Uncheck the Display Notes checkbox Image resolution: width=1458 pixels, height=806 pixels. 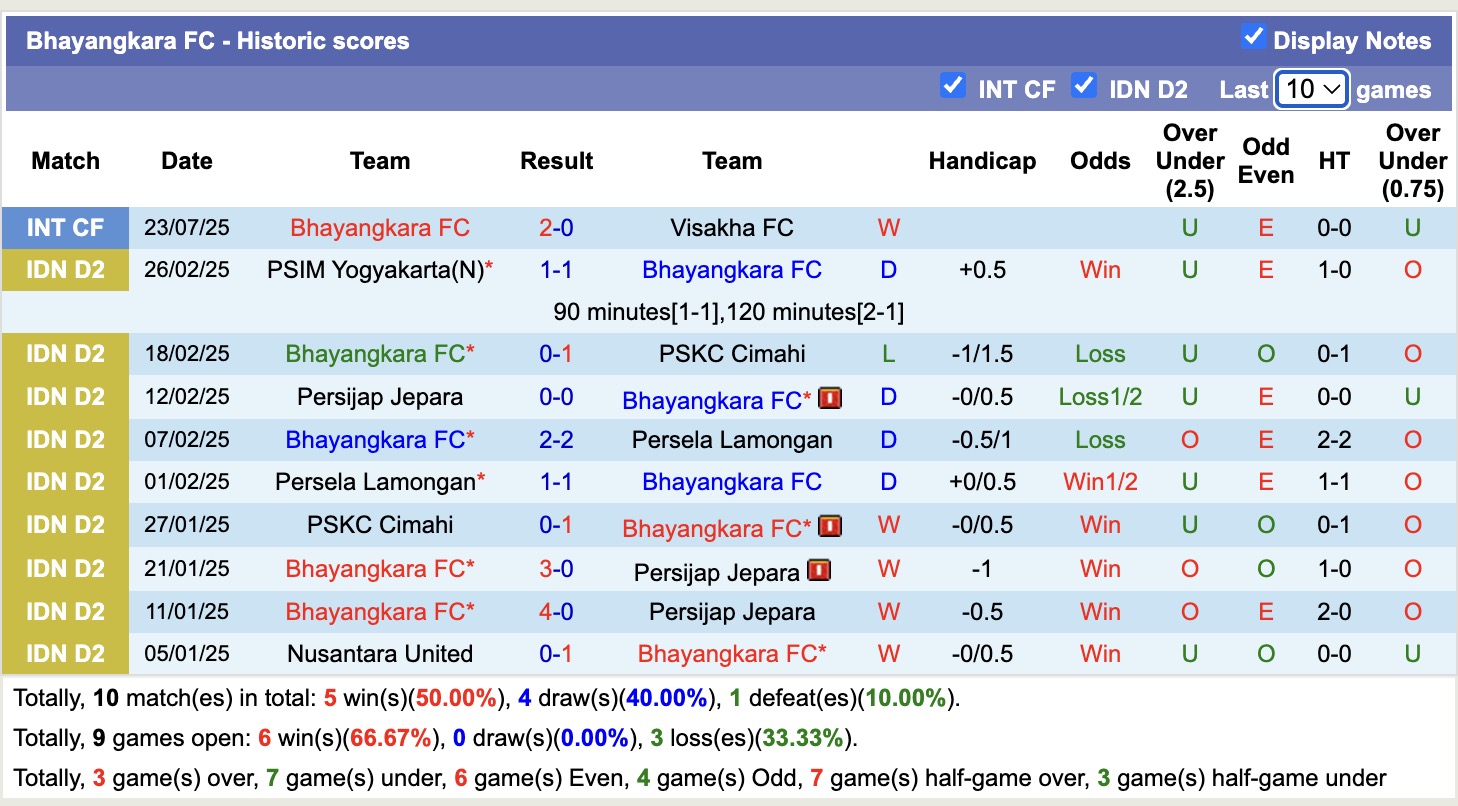click(x=1254, y=36)
